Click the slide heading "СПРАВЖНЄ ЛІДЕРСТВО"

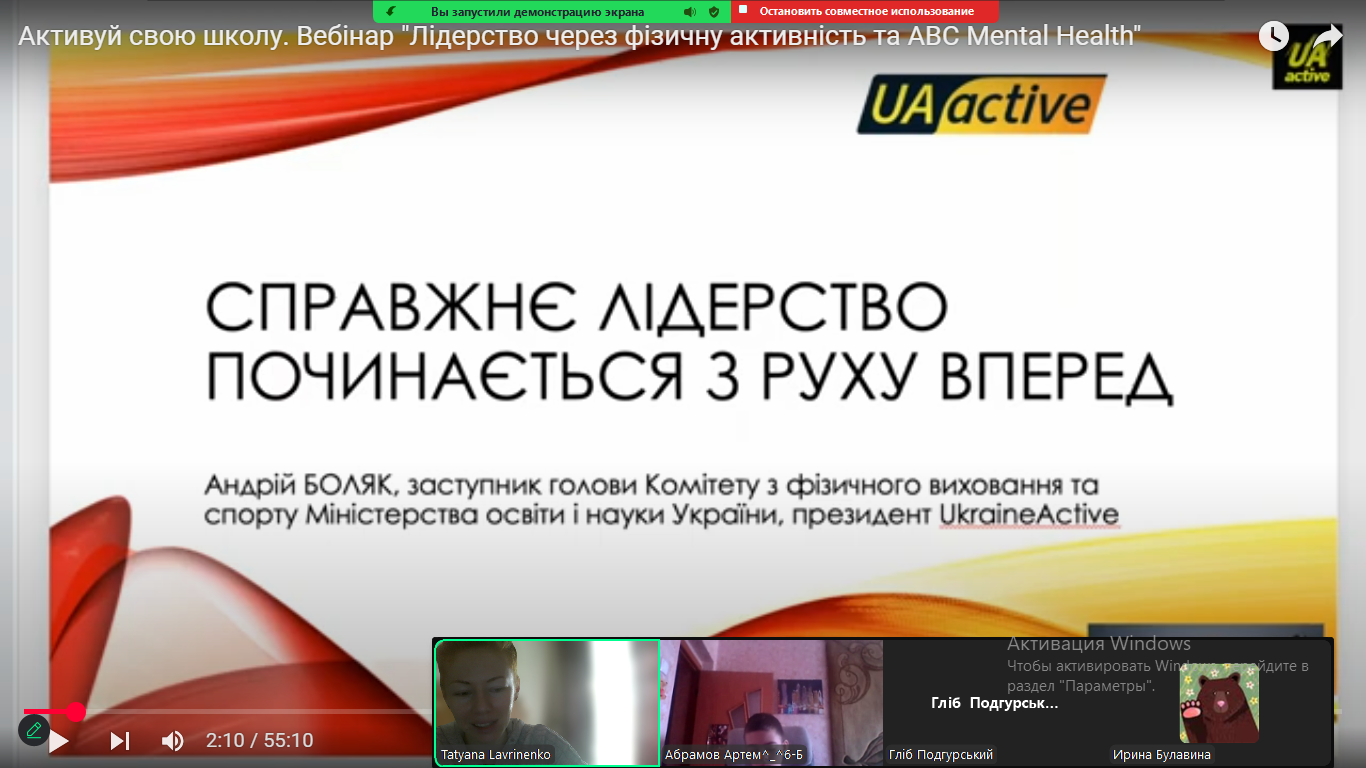(x=577, y=309)
